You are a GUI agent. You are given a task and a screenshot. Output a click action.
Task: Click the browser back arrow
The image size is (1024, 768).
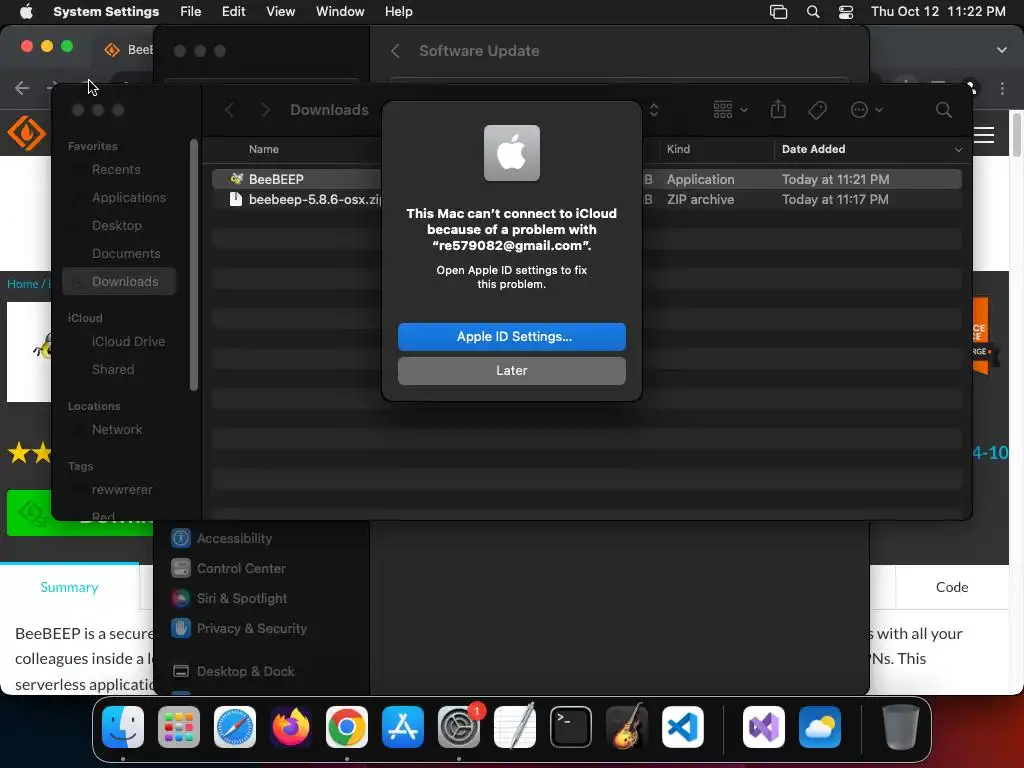22,88
